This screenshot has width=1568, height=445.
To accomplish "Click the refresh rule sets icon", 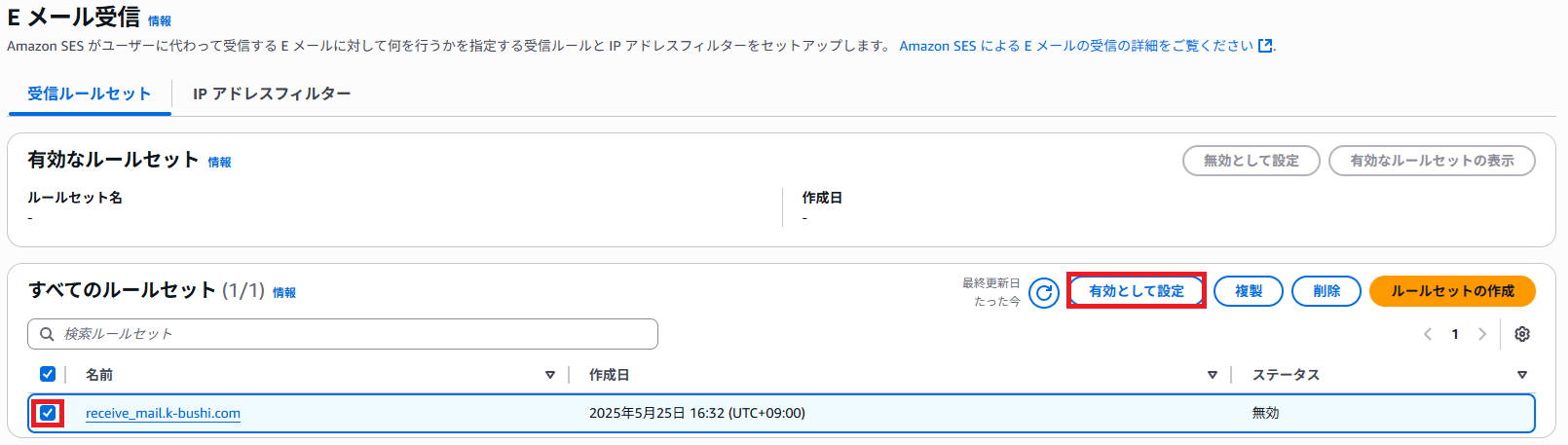I will tap(1043, 292).
